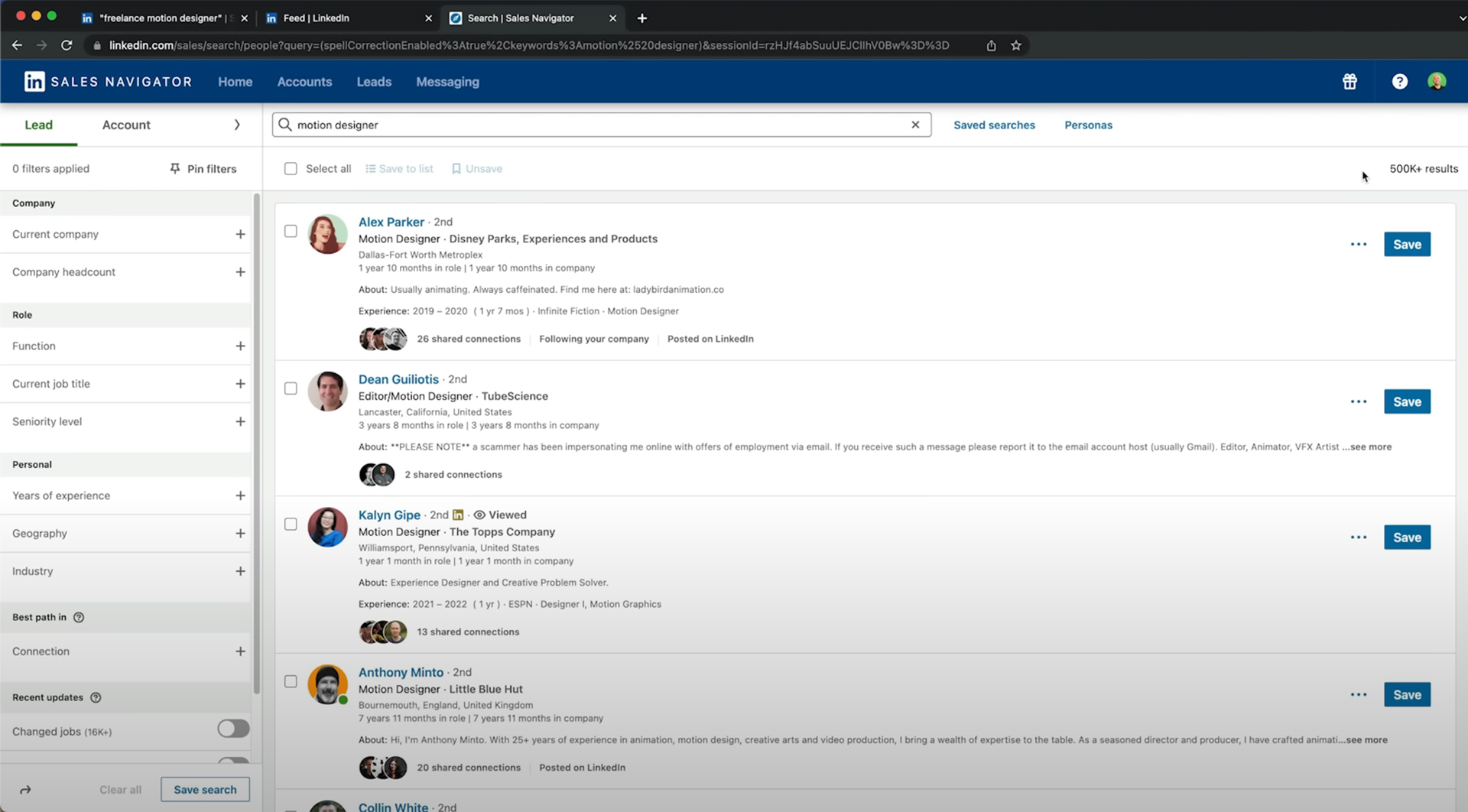Open the gift box icon in header
The height and width of the screenshot is (812, 1468).
coord(1349,82)
